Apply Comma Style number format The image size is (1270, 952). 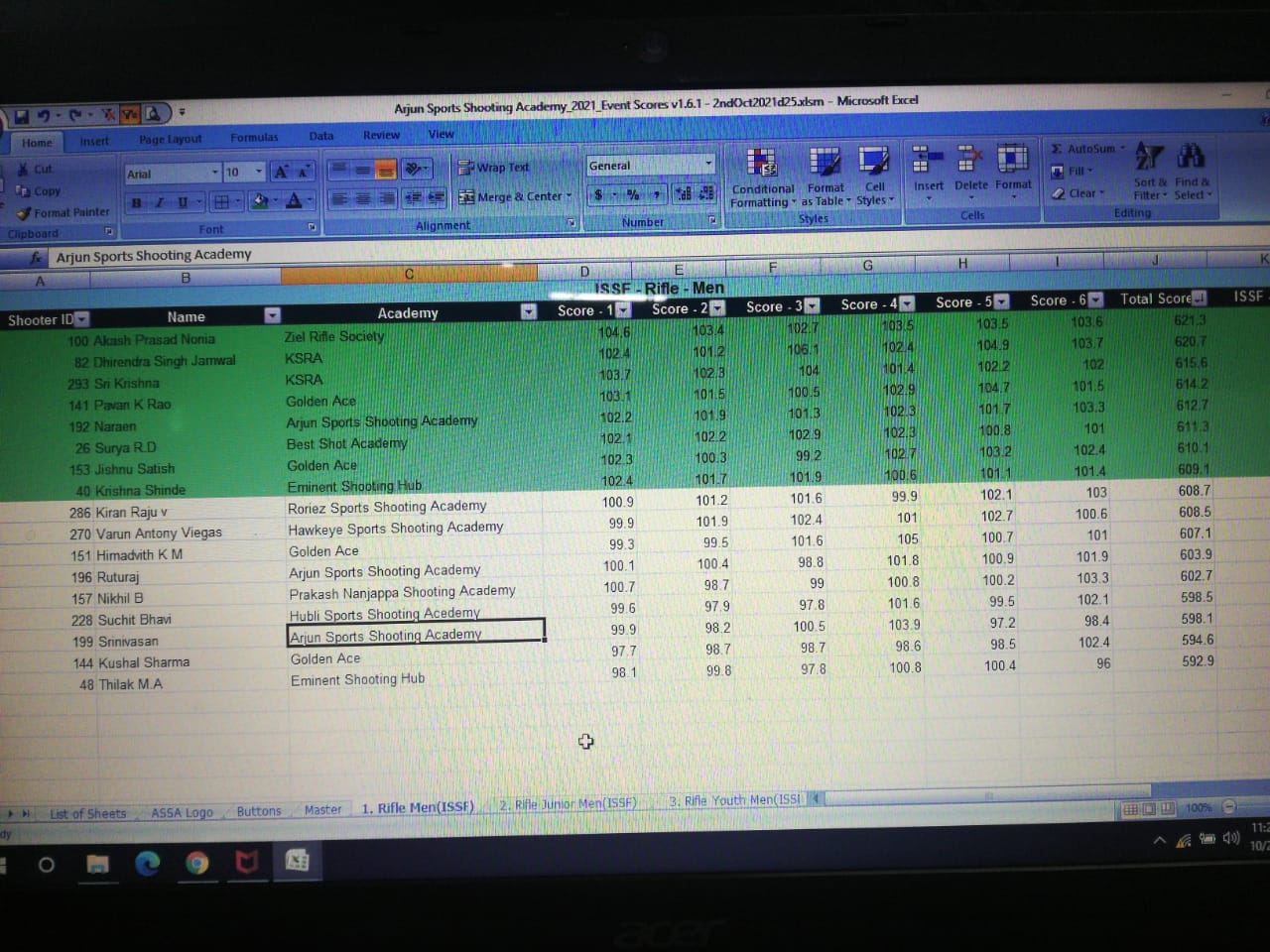click(656, 195)
